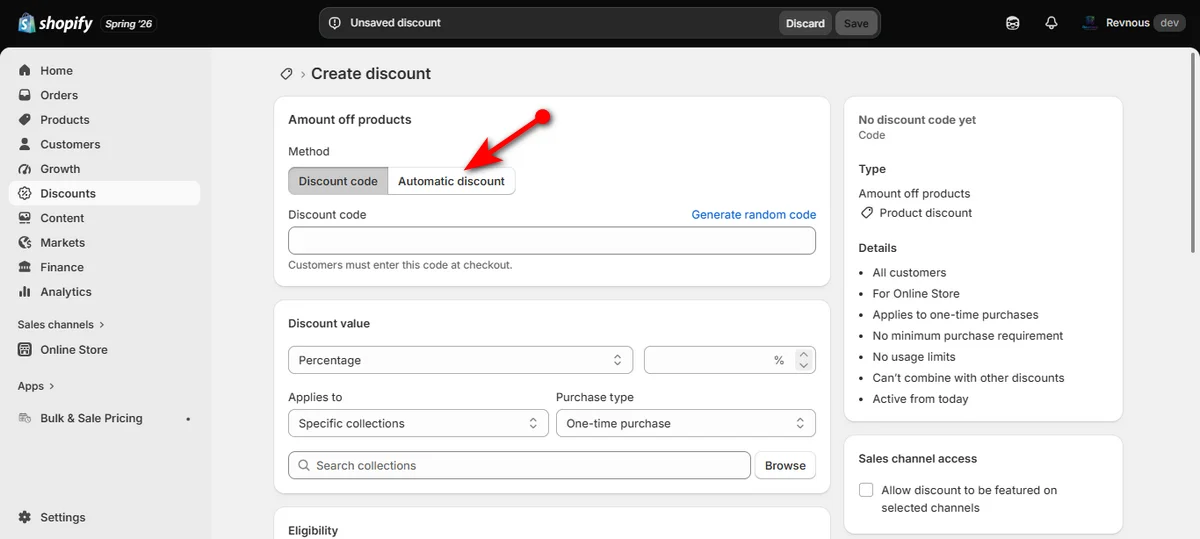Navigate to Customers
1200x539 pixels.
click(x=105, y=144)
